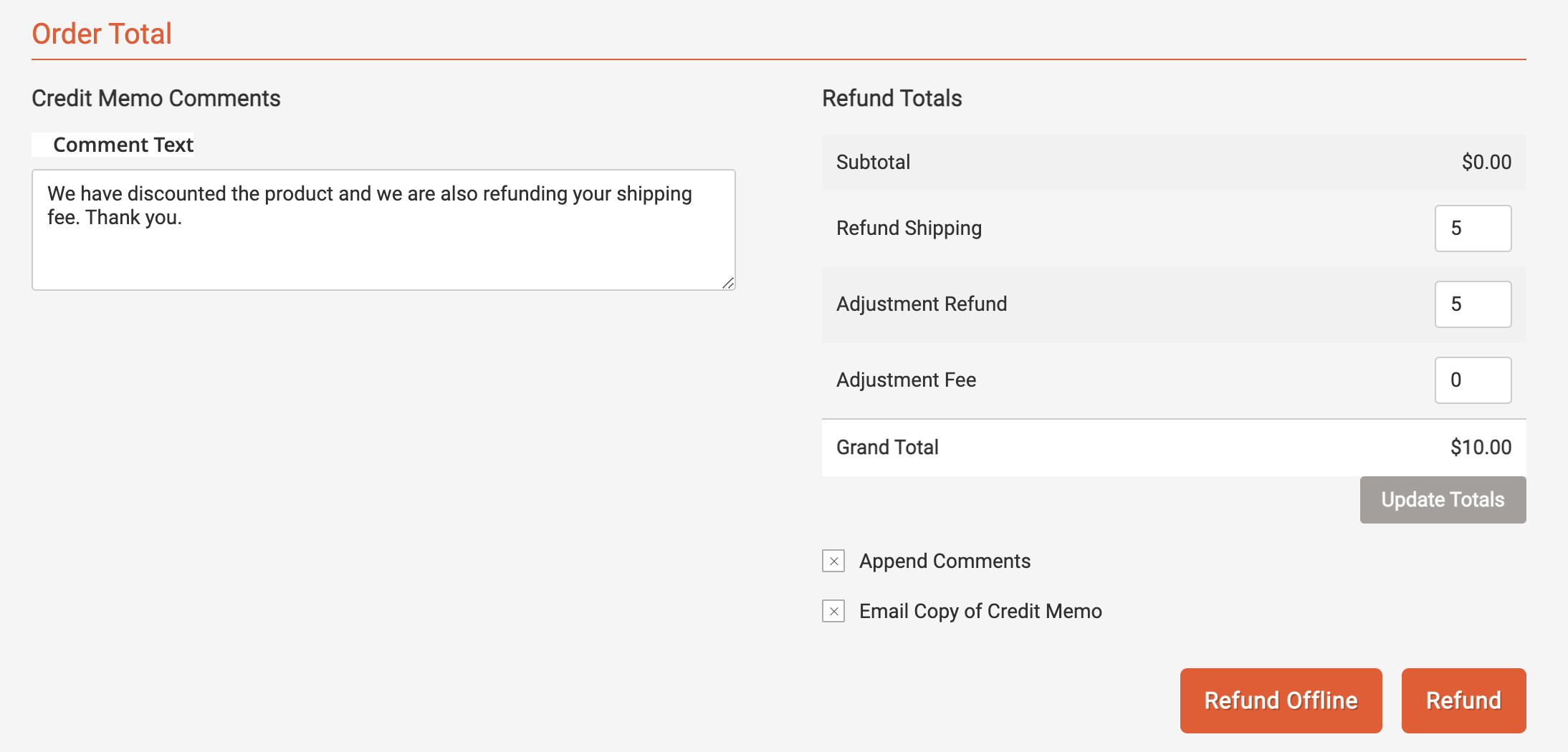Select the Credit Memo Comments heading
The image size is (1568, 752).
click(156, 98)
